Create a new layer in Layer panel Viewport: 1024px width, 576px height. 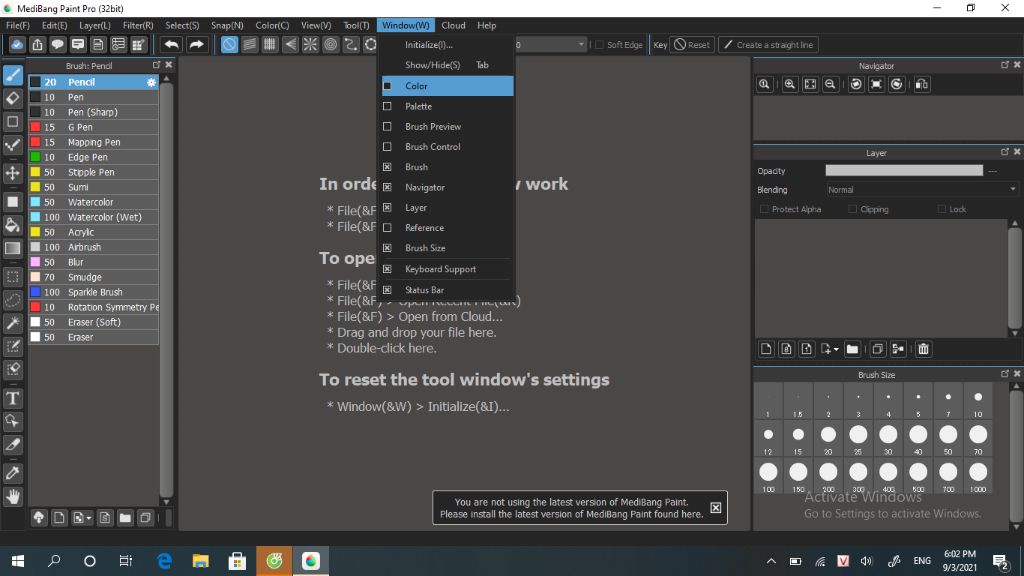(x=766, y=349)
